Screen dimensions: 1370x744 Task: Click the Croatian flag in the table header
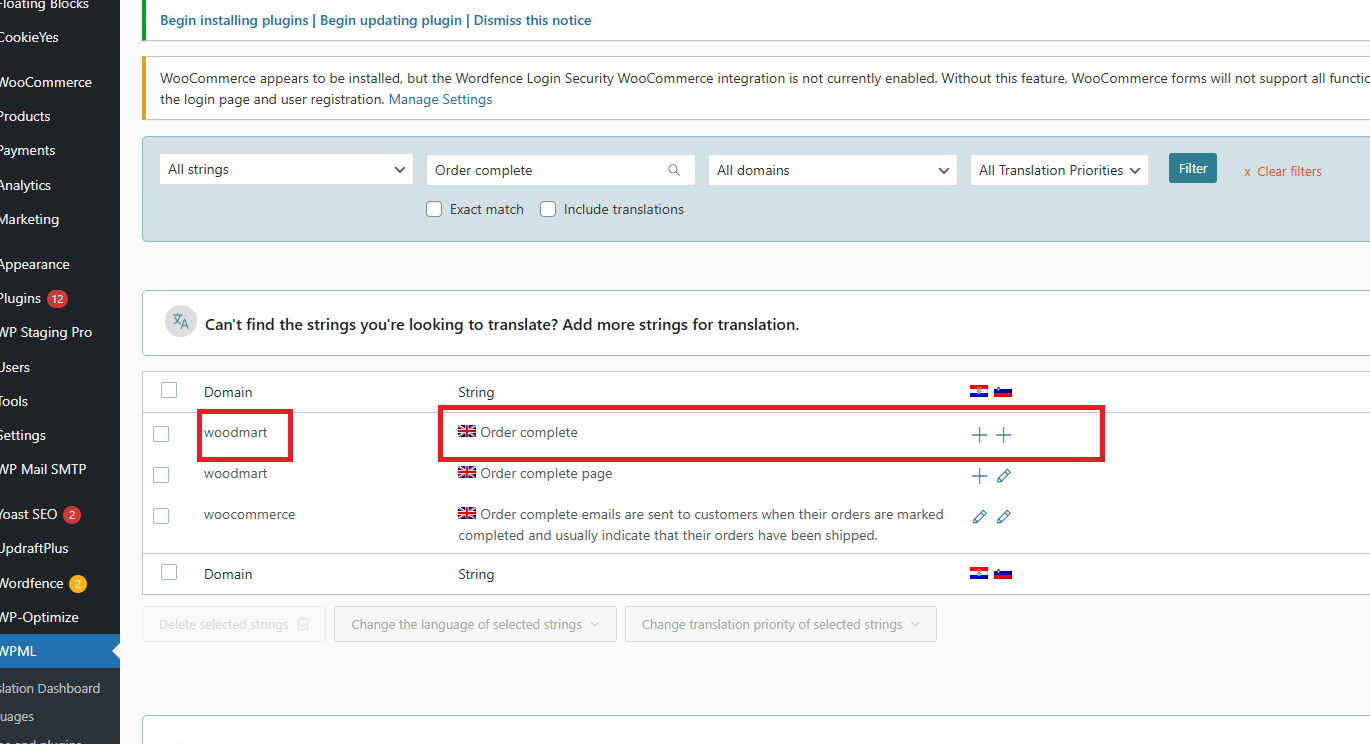pos(979,391)
